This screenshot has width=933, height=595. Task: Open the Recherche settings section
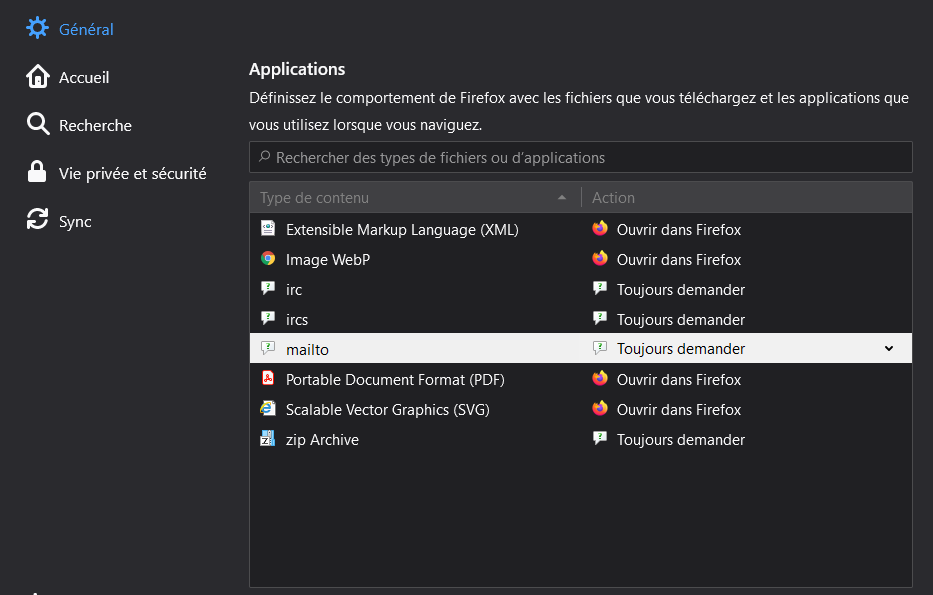(x=95, y=126)
